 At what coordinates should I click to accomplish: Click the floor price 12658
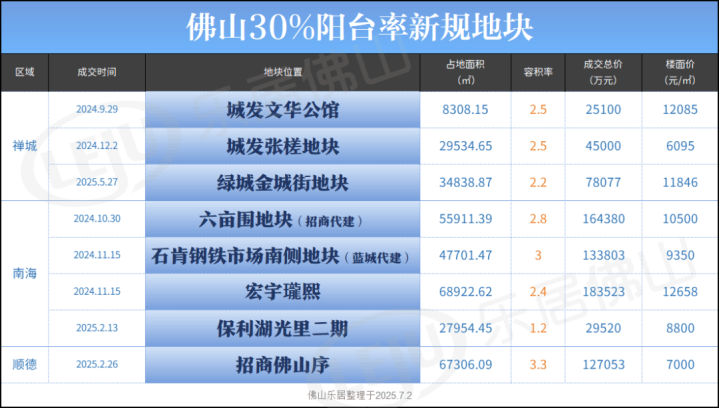[680, 292]
